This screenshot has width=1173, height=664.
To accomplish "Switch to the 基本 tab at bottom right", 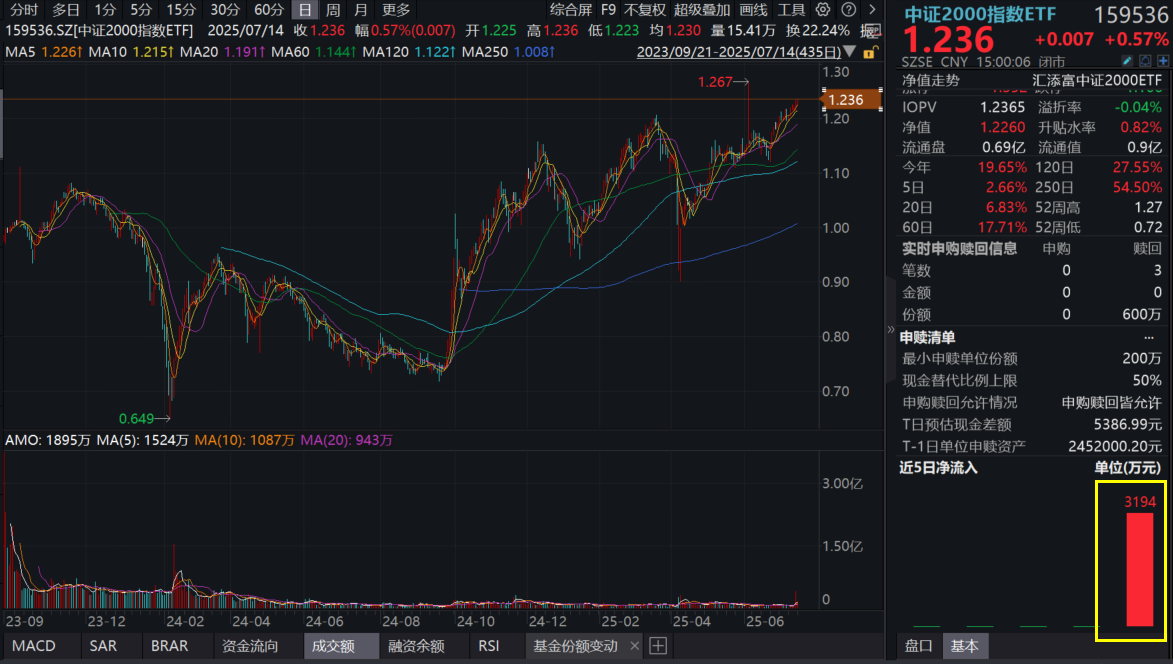I will point(965,646).
